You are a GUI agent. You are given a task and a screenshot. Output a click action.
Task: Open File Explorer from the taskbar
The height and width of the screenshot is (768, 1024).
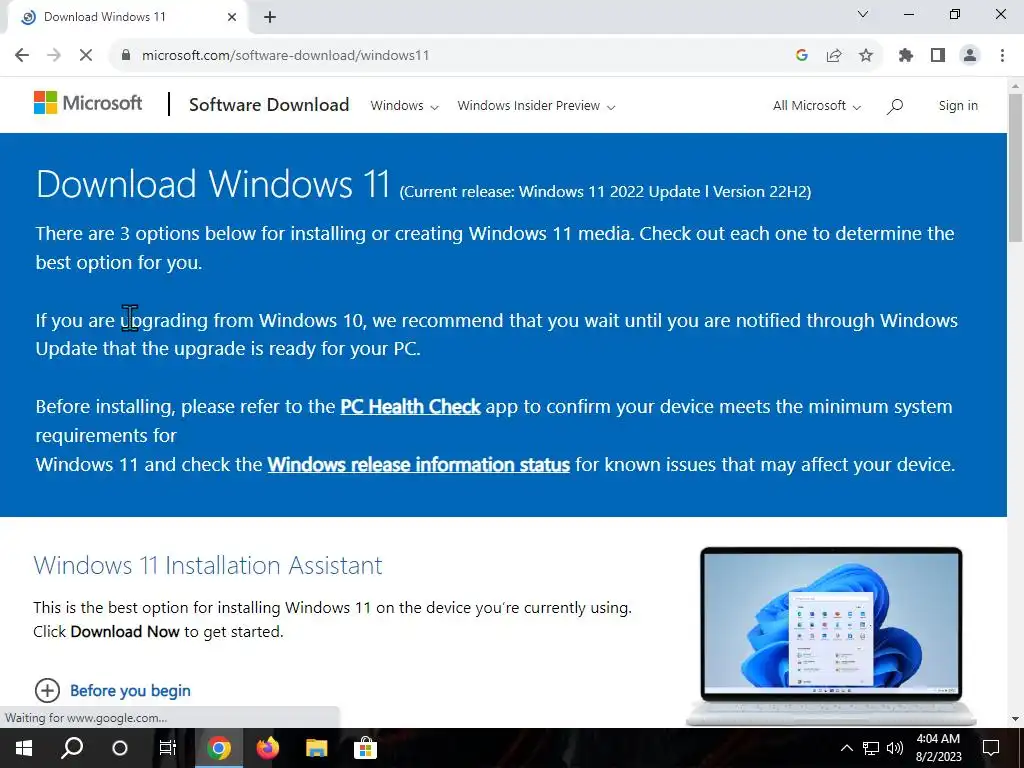click(x=316, y=748)
